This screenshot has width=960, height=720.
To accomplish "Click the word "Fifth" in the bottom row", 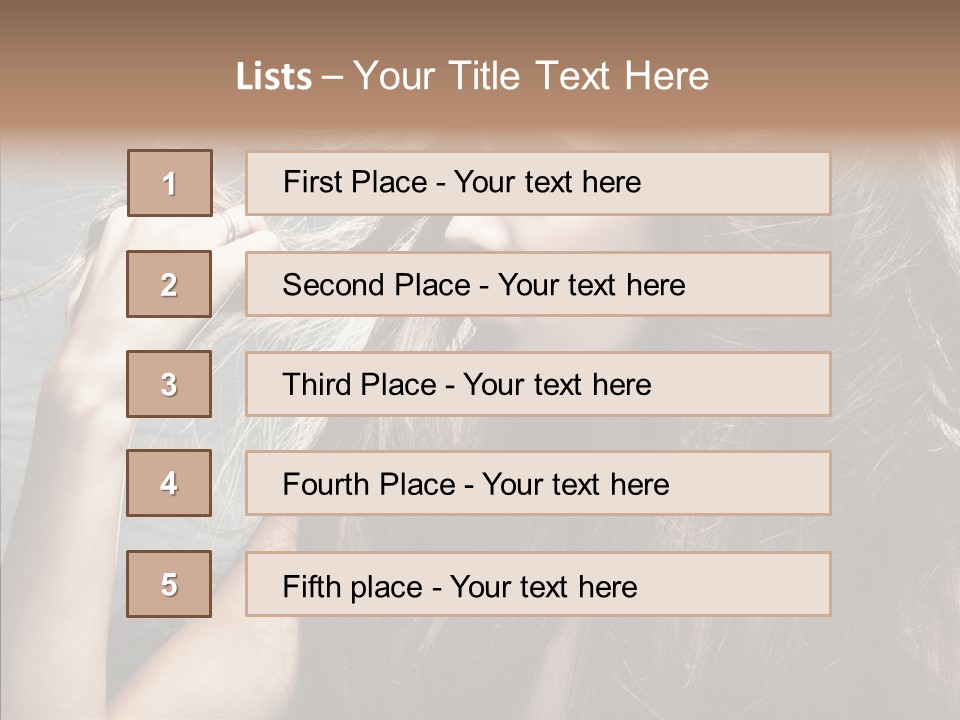I will 312,586.
